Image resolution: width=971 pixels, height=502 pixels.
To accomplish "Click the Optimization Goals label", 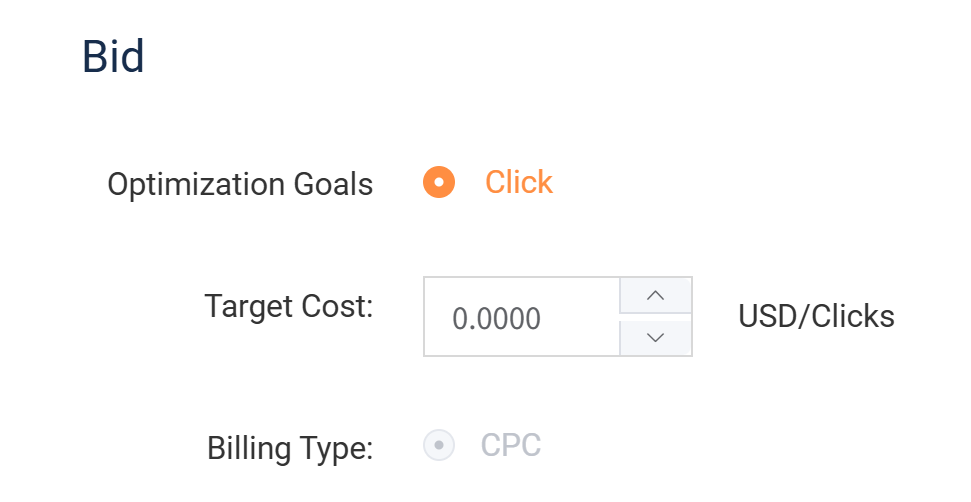I will tap(240, 185).
